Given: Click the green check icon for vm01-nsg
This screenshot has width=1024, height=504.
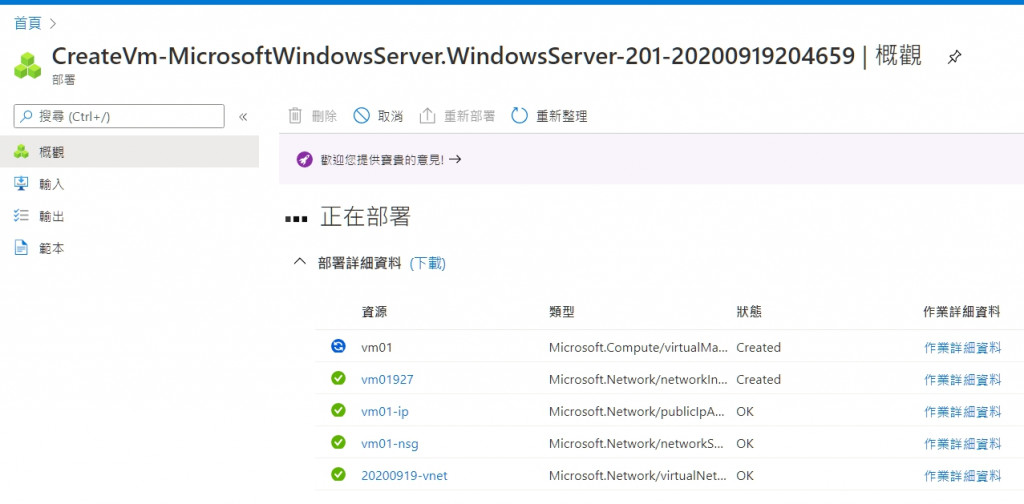Looking at the screenshot, I should (338, 442).
